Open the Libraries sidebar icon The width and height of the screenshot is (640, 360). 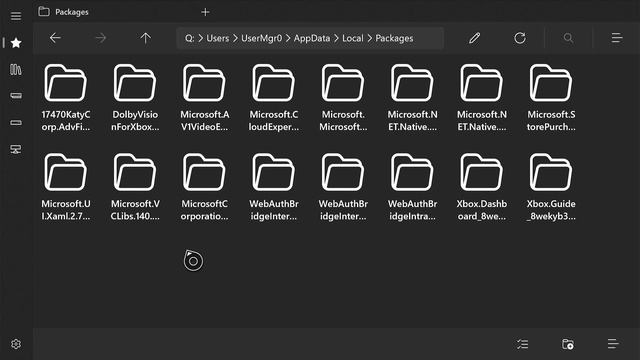(16, 69)
